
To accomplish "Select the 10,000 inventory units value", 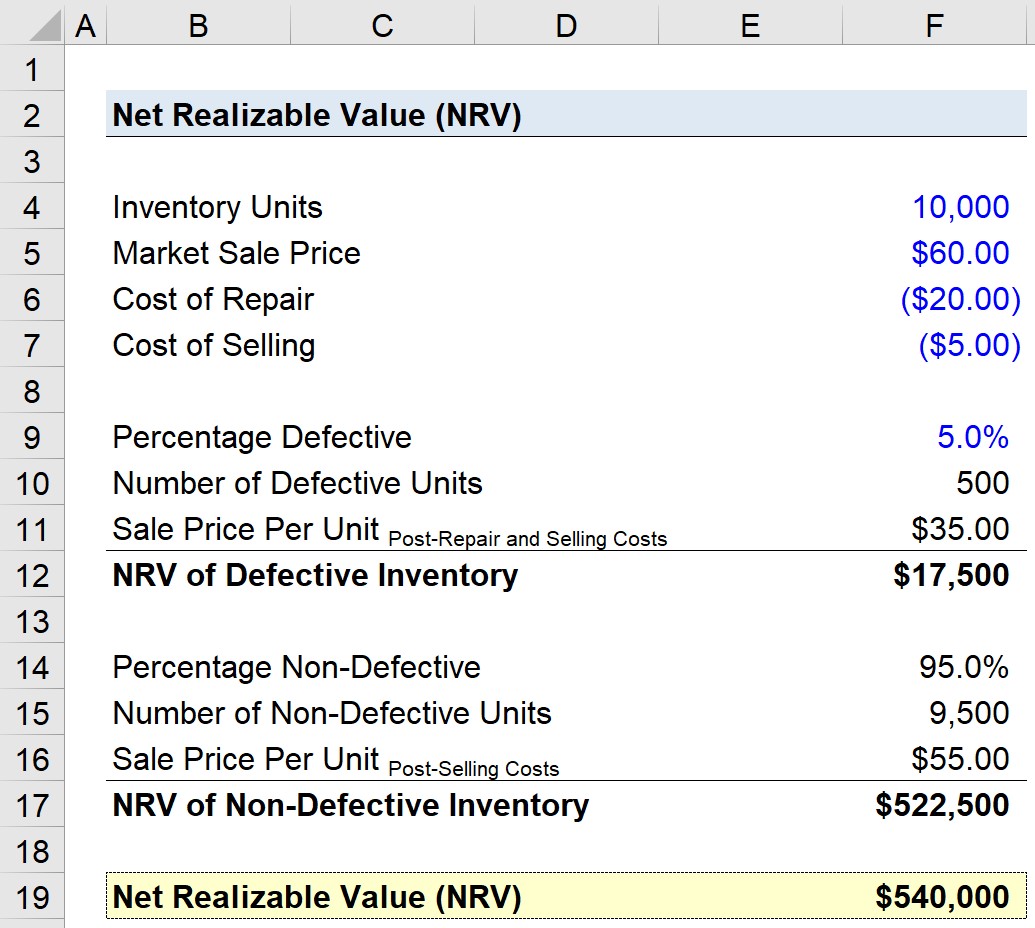I will pyautogui.click(x=960, y=207).
